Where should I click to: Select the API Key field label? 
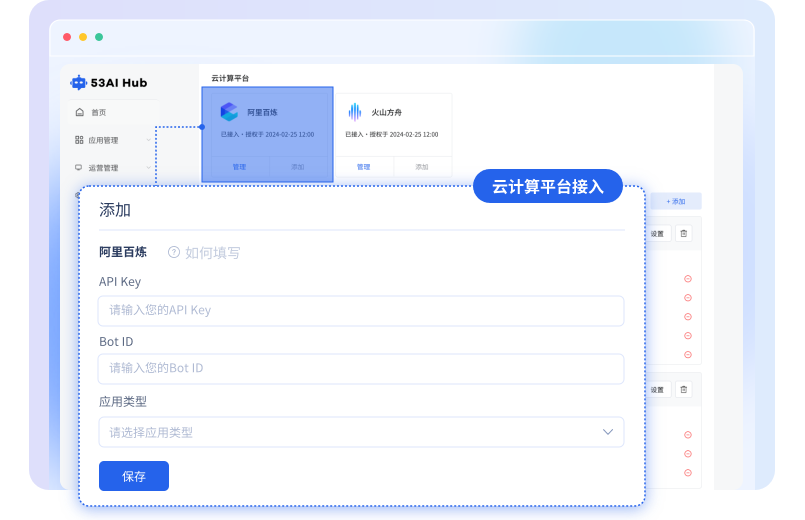click(x=120, y=282)
